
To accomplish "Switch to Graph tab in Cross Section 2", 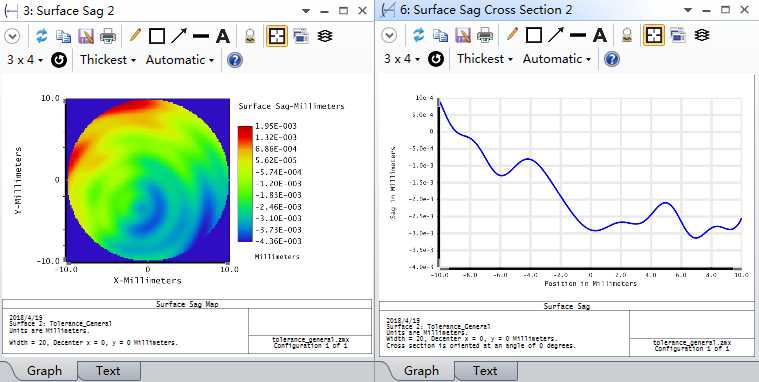I will click(x=421, y=371).
